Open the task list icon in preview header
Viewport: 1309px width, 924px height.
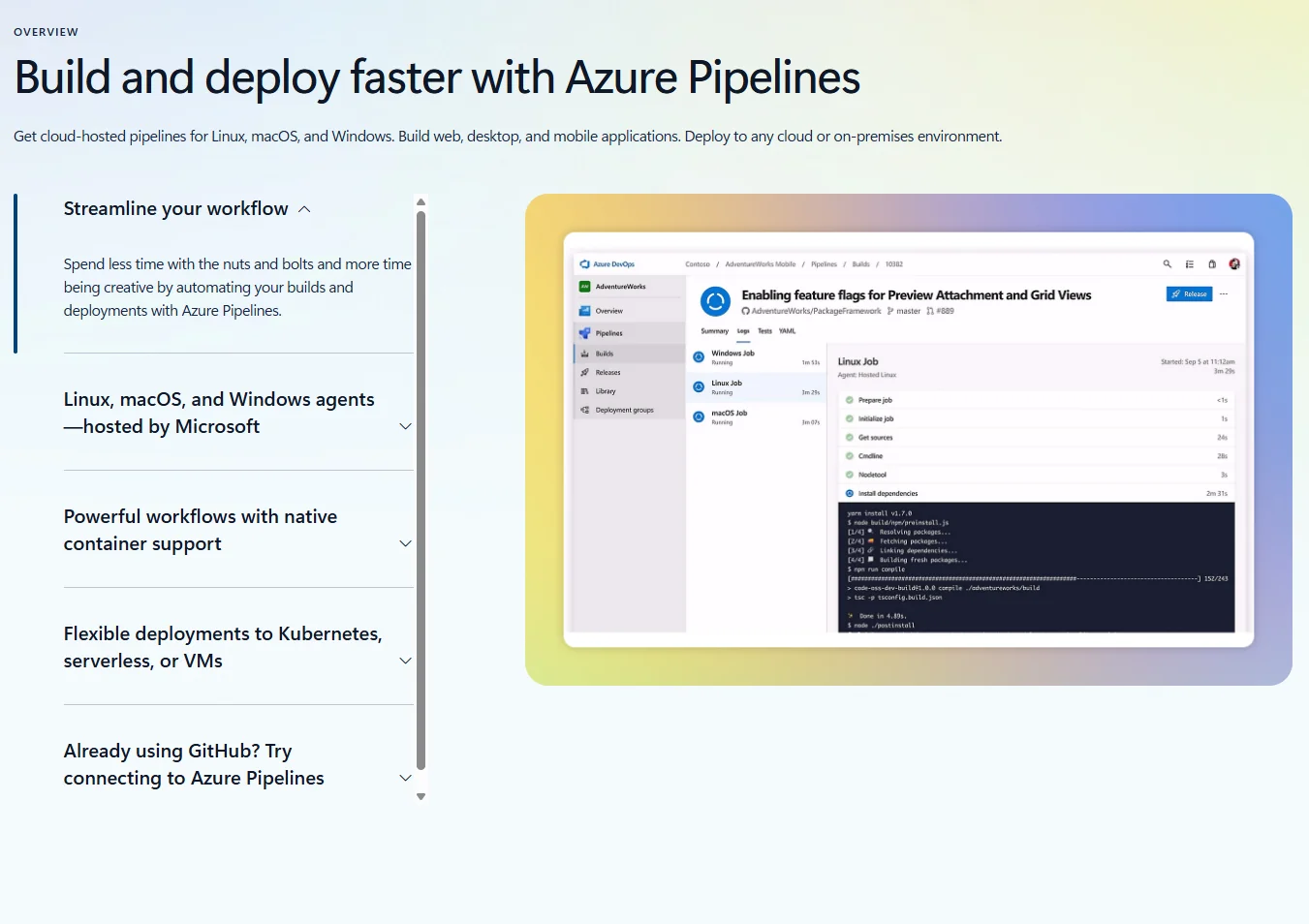point(1190,263)
